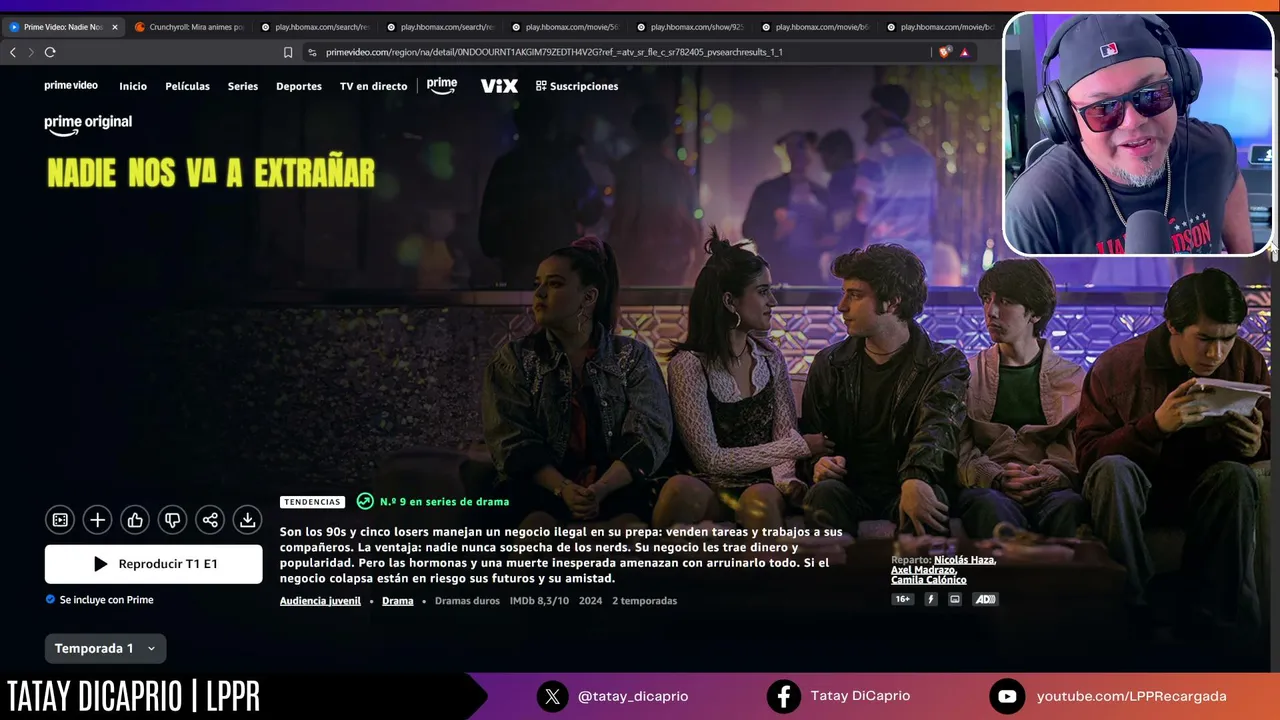Click the trending arrow icon near ranking
Screen dimensions: 1280x720
(365, 502)
